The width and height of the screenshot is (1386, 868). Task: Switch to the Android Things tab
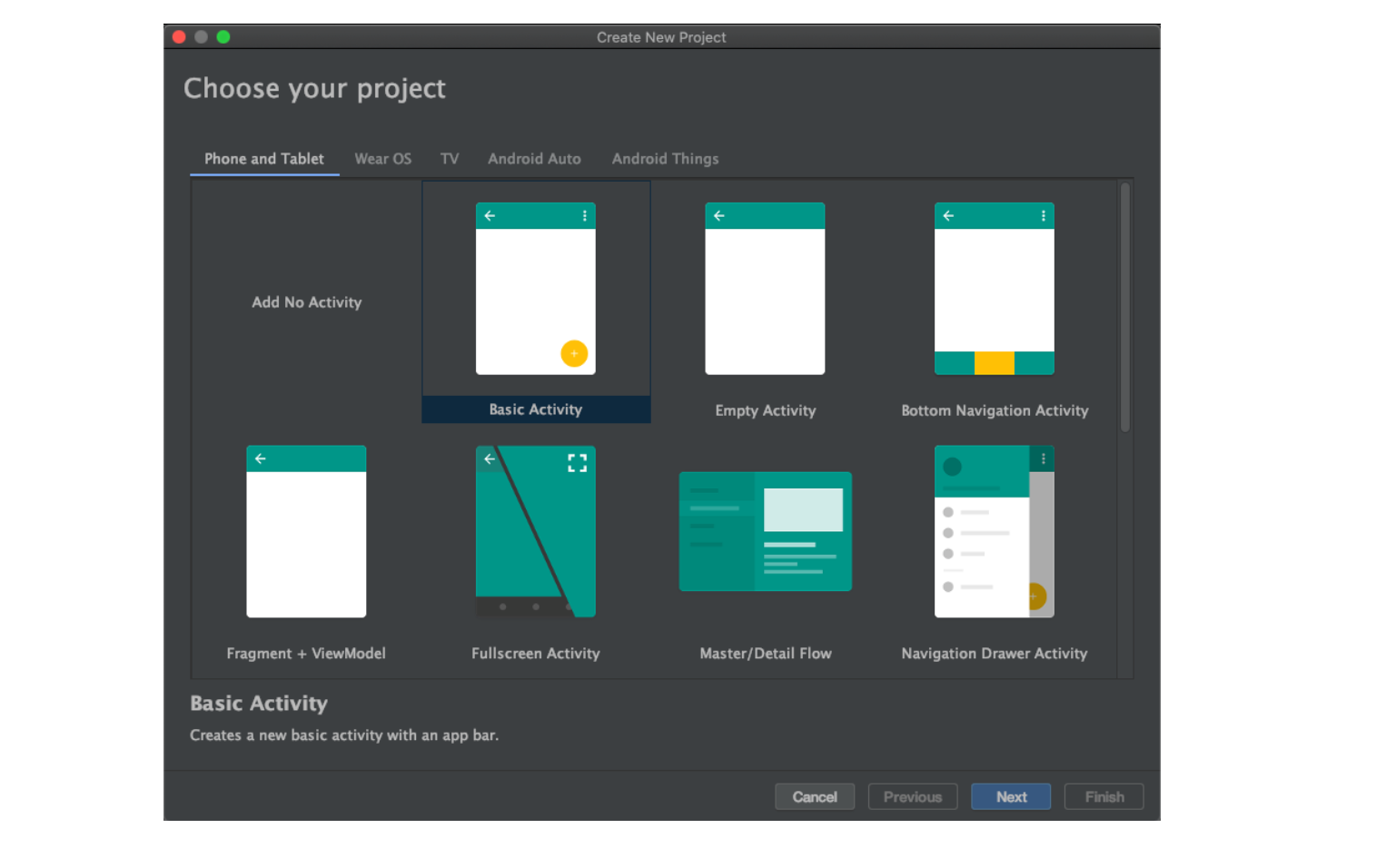665,159
